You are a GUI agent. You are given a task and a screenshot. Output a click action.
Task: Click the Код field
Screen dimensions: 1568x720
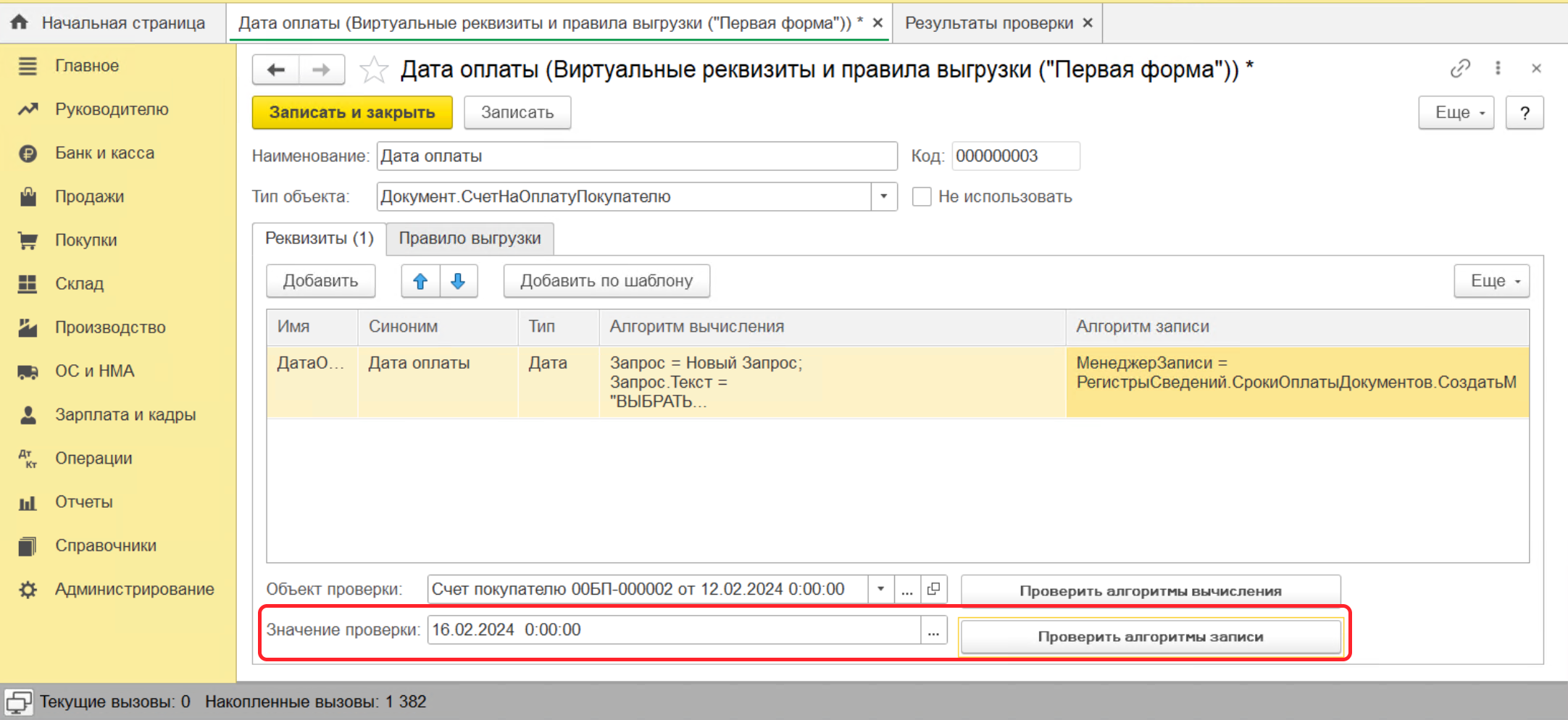pos(1016,156)
